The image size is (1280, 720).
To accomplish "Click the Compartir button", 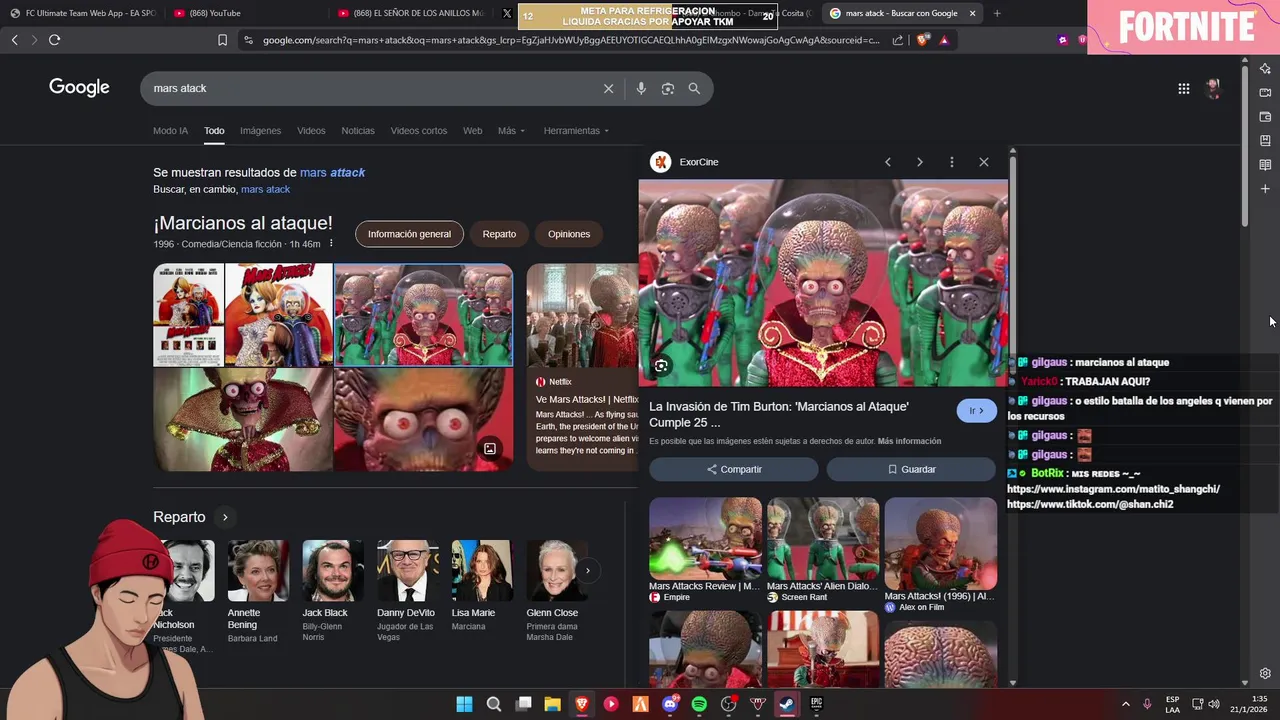I will [734, 469].
